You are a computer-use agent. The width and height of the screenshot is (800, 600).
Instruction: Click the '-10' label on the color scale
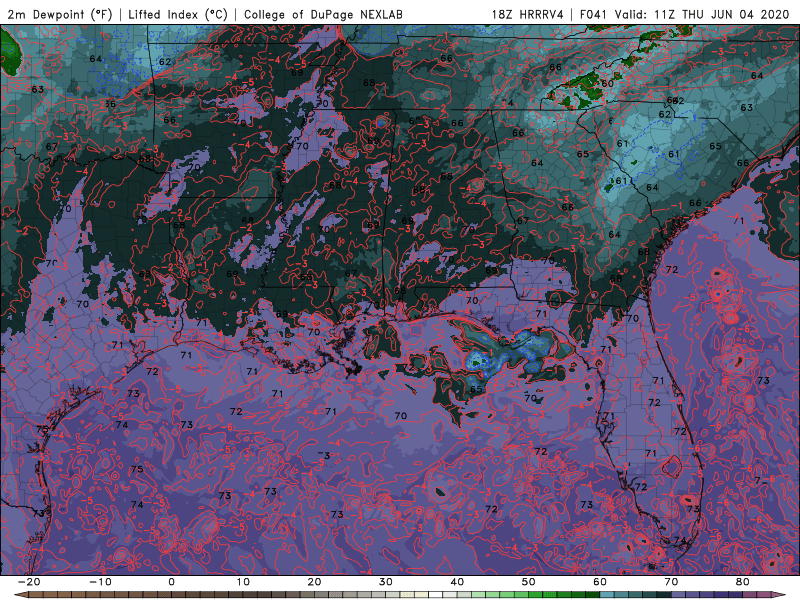coord(100,582)
